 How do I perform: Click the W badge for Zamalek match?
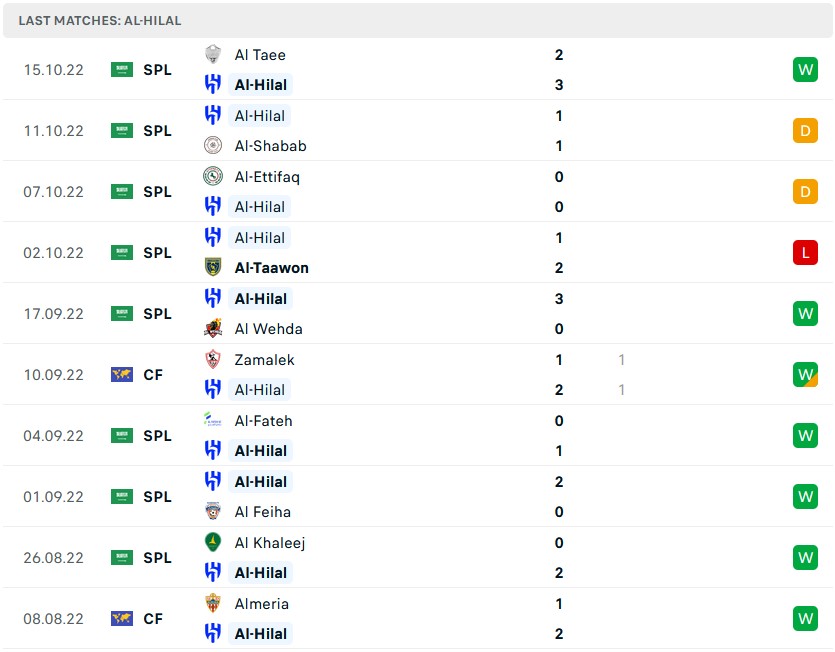click(805, 375)
